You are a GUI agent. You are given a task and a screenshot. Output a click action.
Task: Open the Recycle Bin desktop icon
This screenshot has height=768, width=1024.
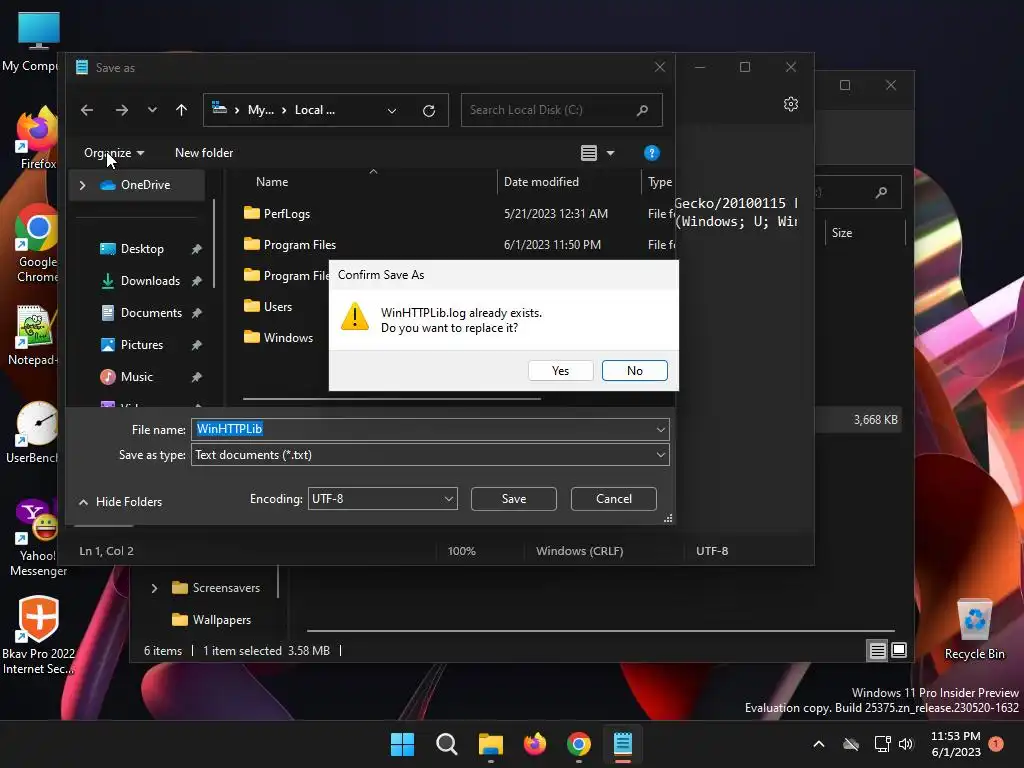pos(974,630)
